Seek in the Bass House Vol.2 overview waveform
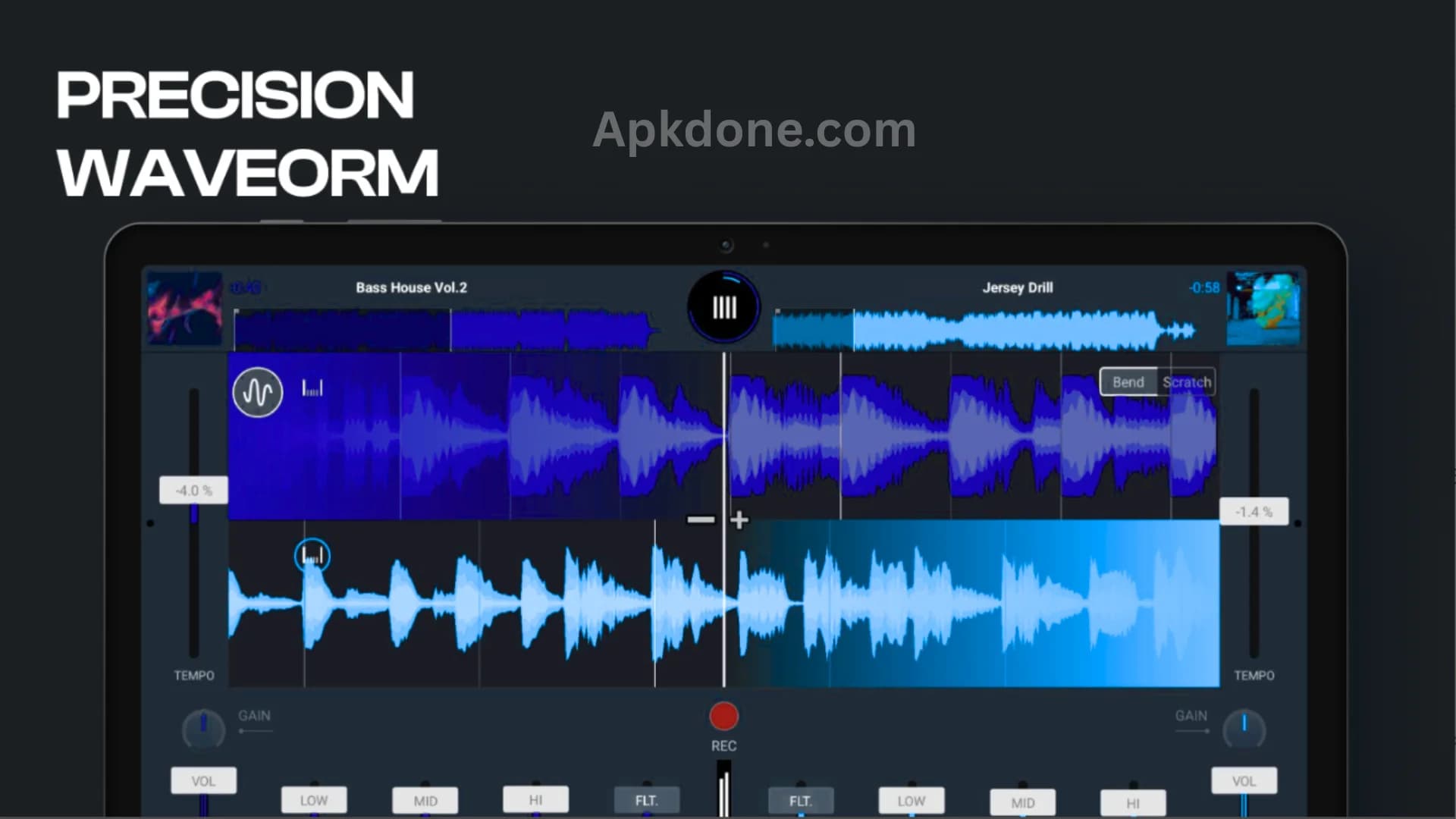 (447, 330)
